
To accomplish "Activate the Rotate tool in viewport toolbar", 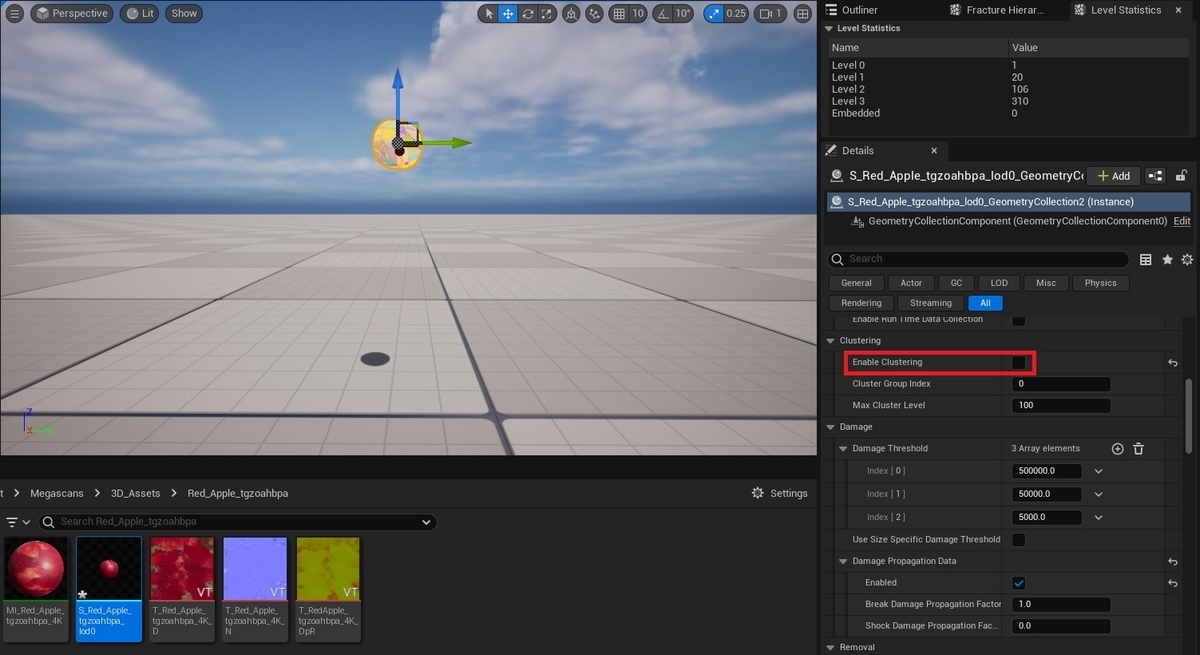I will click(527, 13).
